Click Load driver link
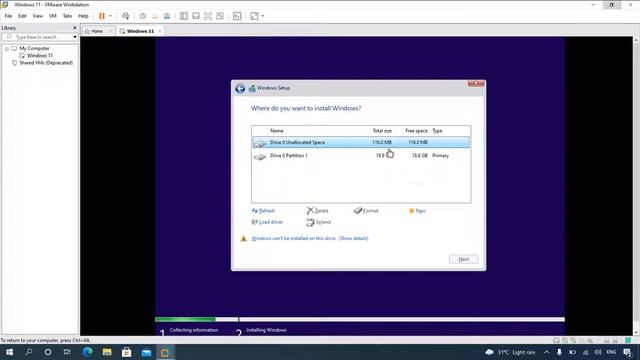Image resolution: width=640 pixels, height=360 pixels. coord(267,222)
